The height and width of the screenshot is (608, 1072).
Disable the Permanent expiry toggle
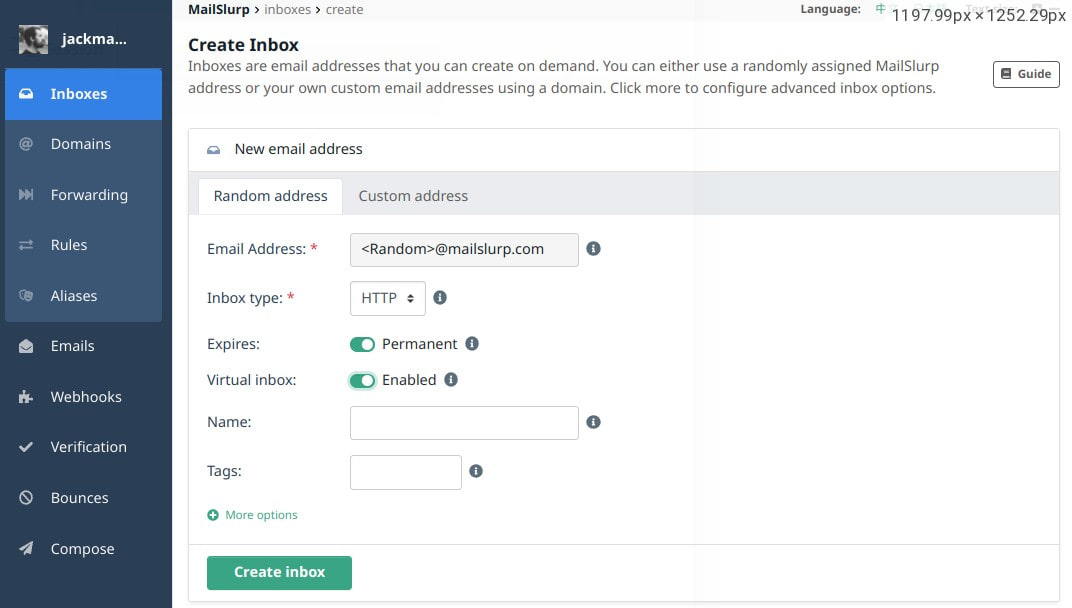[x=363, y=343]
